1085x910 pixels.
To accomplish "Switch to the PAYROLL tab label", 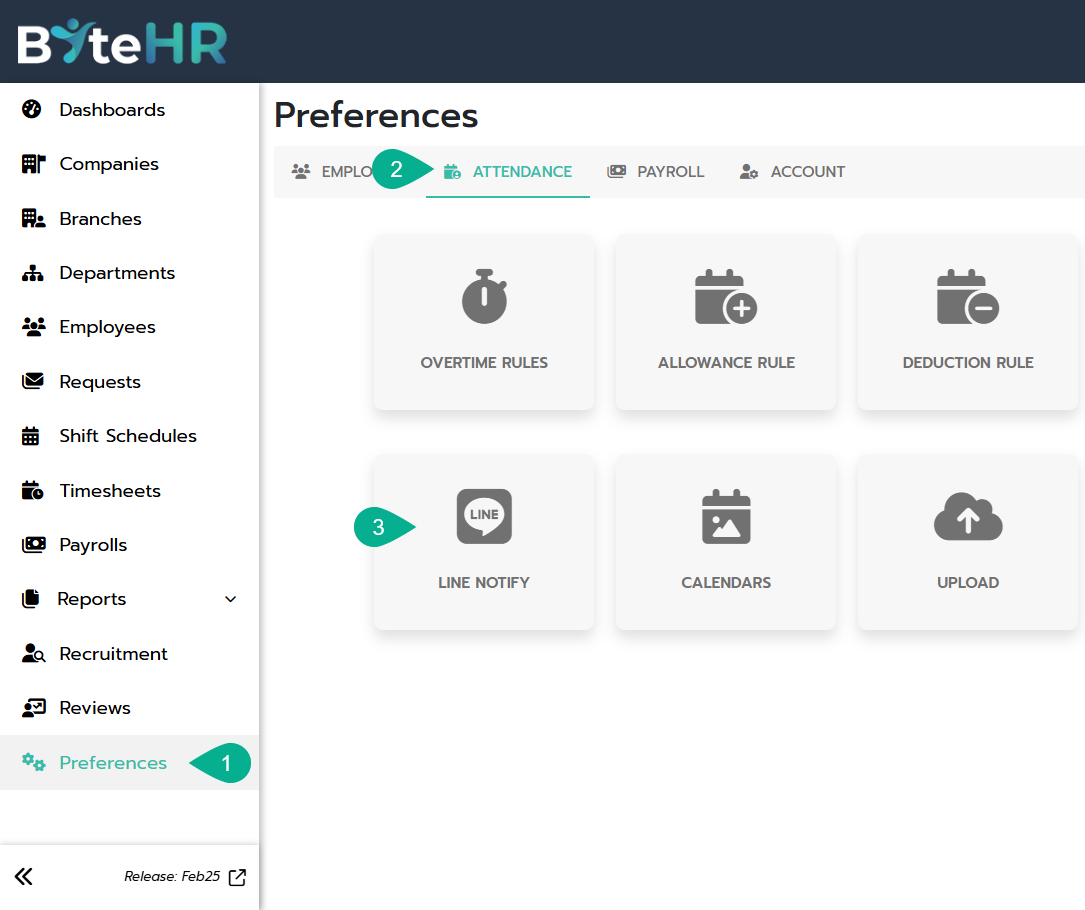I will point(671,172).
